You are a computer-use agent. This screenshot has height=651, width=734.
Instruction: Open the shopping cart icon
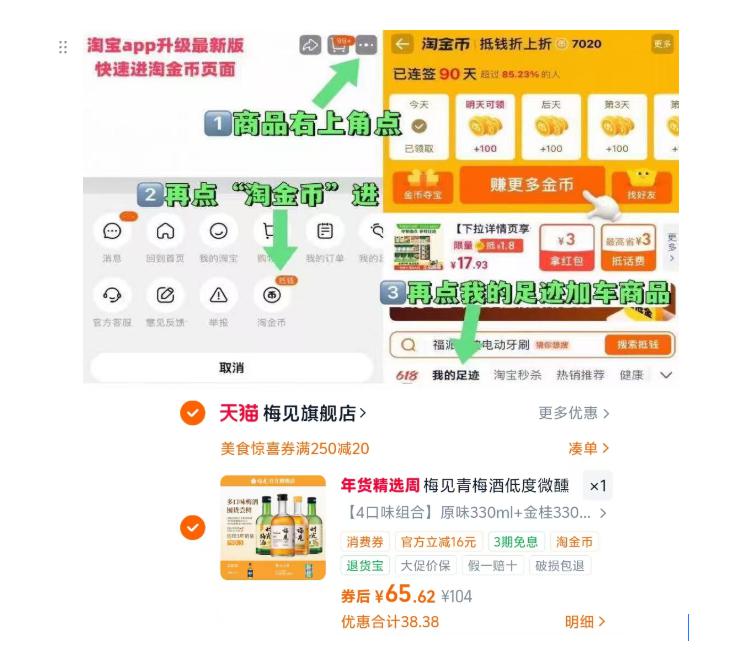click(338, 45)
